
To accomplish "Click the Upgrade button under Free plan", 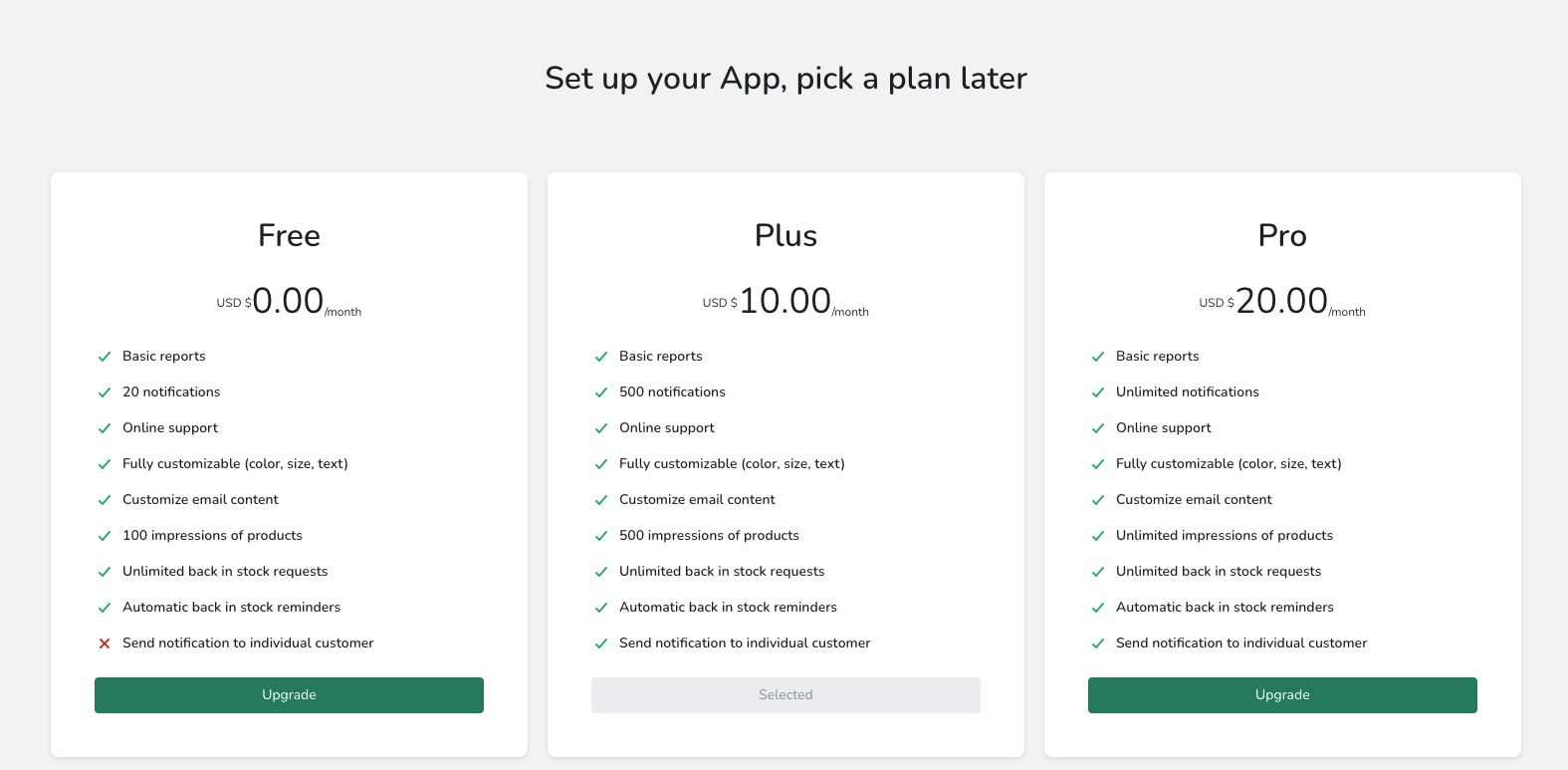I will click(x=289, y=695).
